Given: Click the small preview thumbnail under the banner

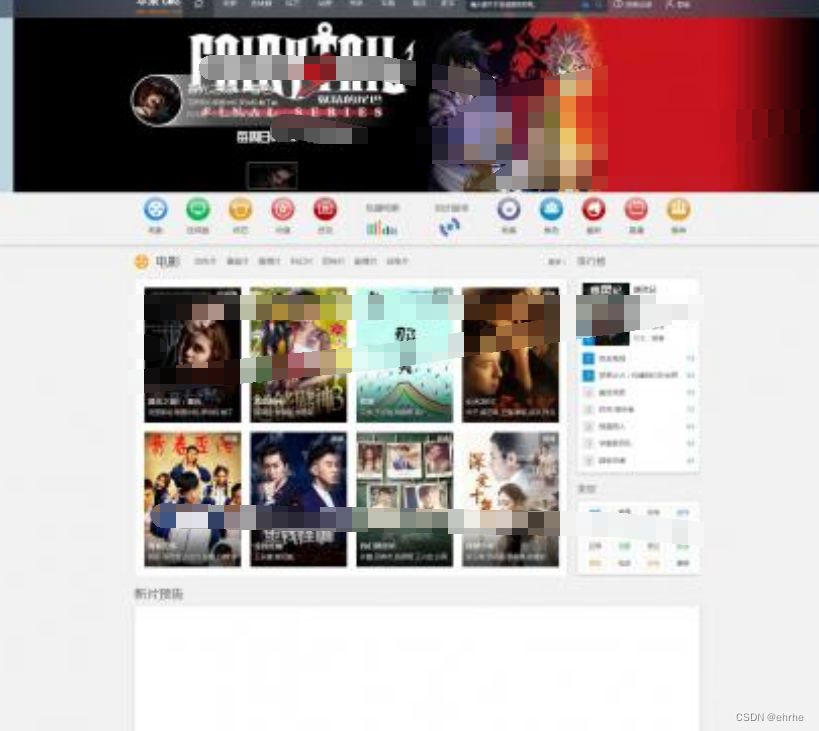Looking at the screenshot, I should (x=272, y=174).
